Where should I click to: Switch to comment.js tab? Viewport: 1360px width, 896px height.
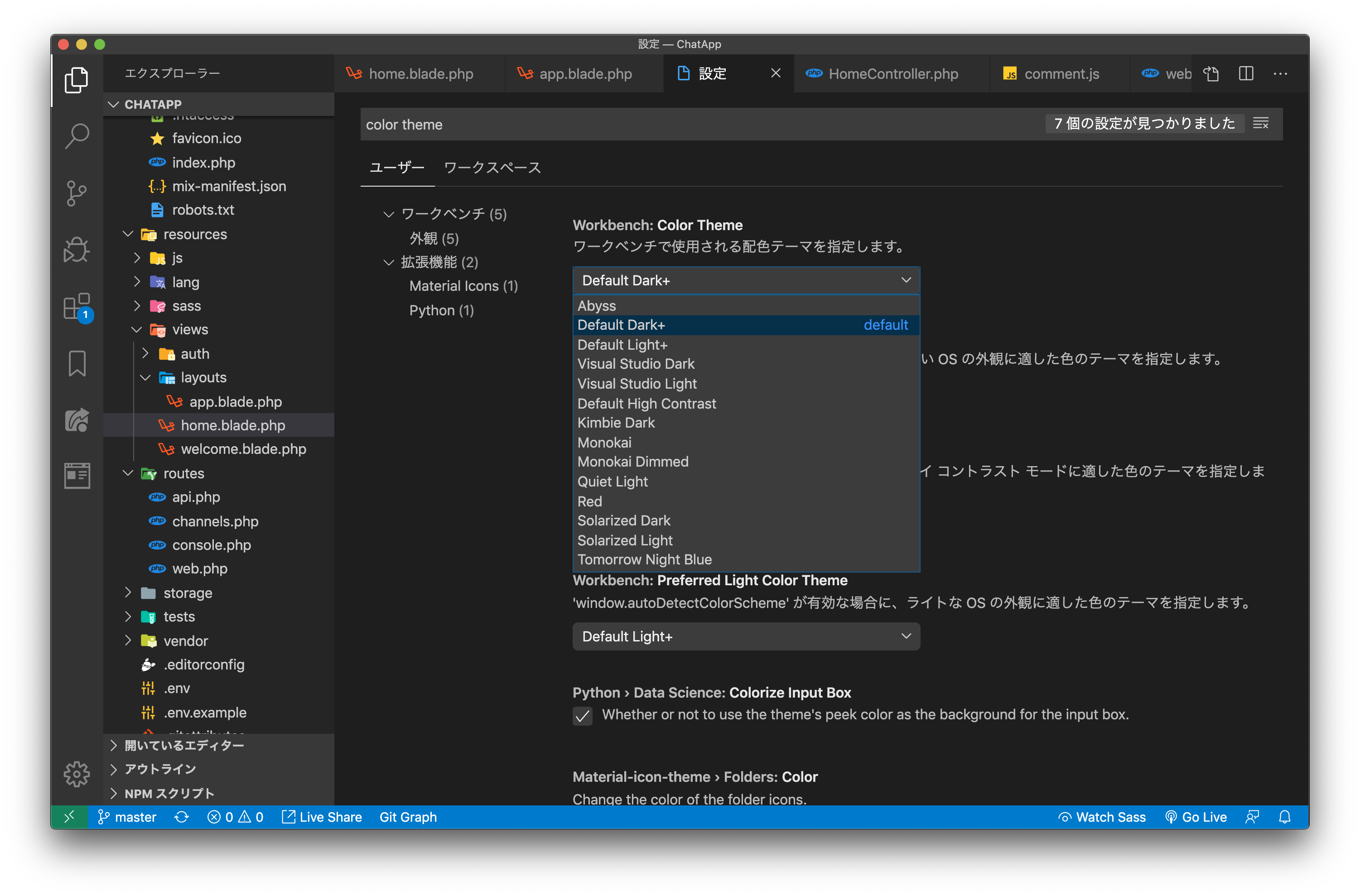pyautogui.click(x=1060, y=74)
